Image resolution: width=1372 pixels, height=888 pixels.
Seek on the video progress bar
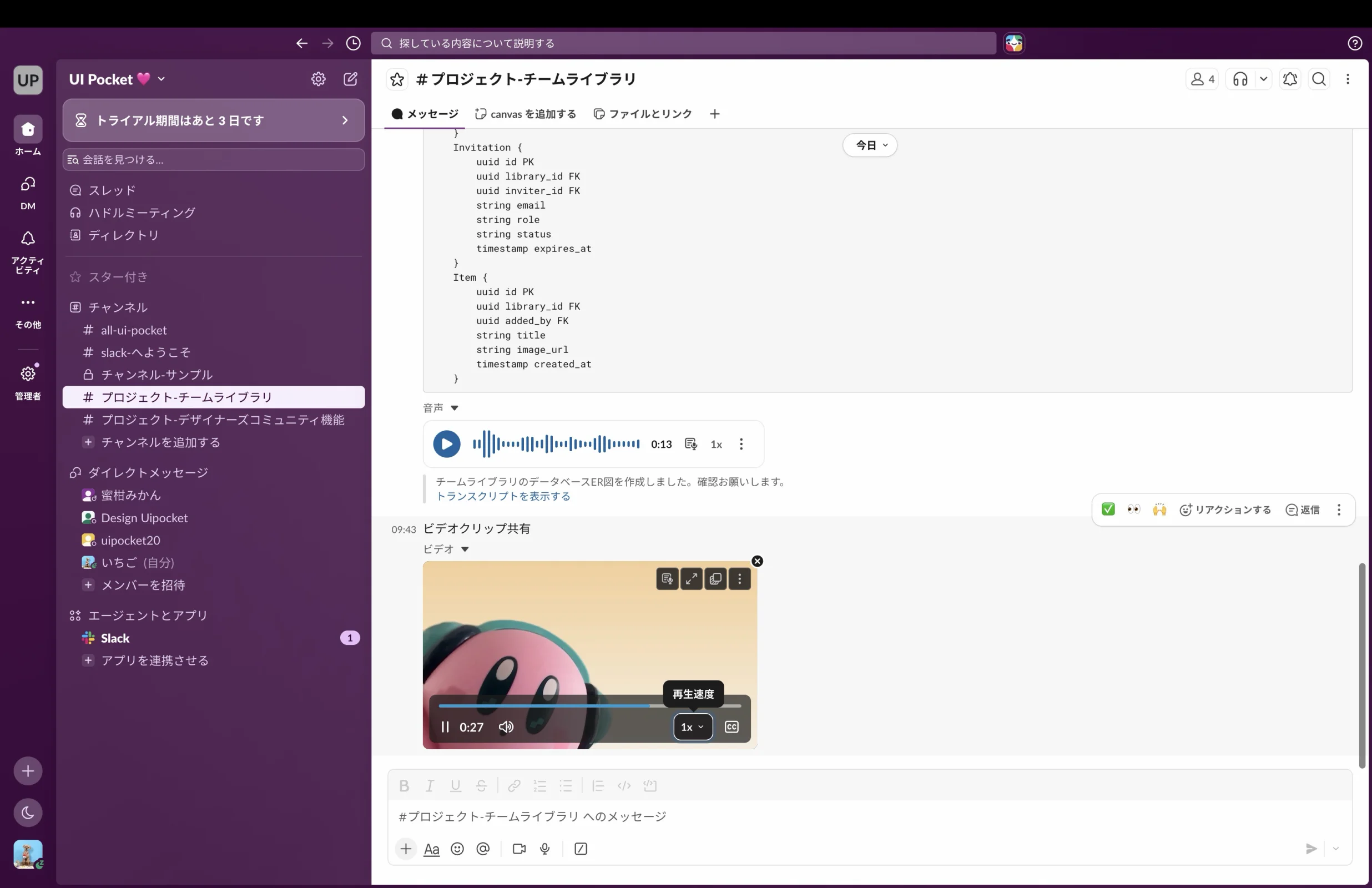pos(590,707)
